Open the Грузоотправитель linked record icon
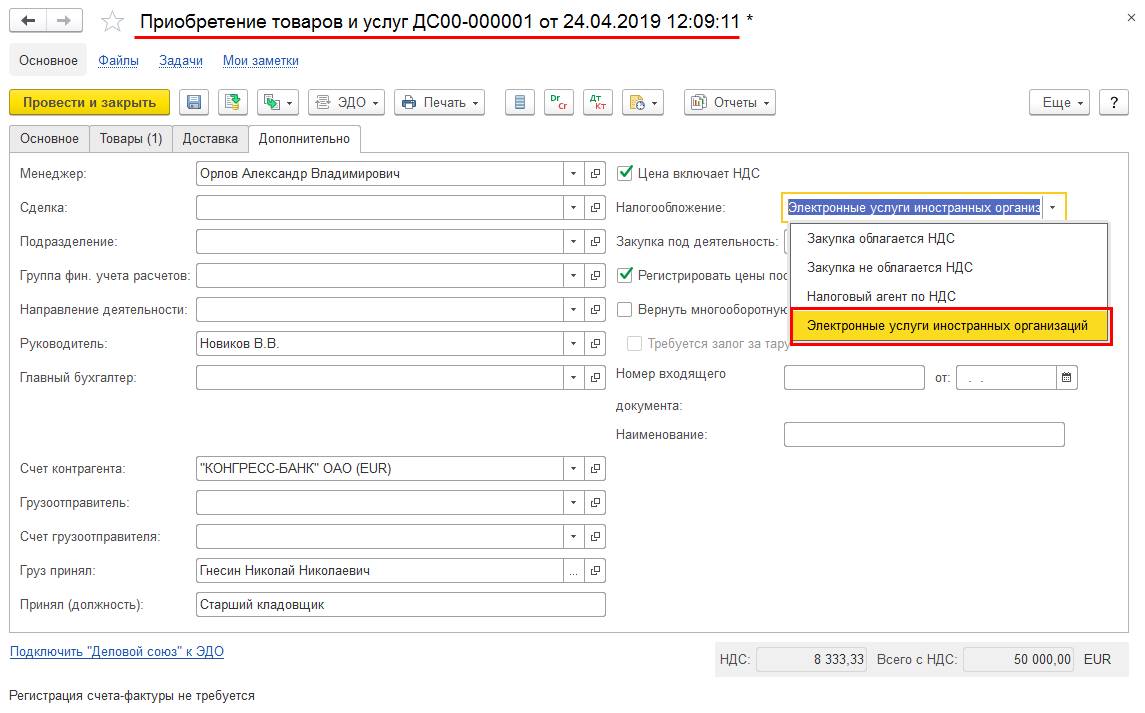Screen dimensions: 1145x713 tap(595, 503)
